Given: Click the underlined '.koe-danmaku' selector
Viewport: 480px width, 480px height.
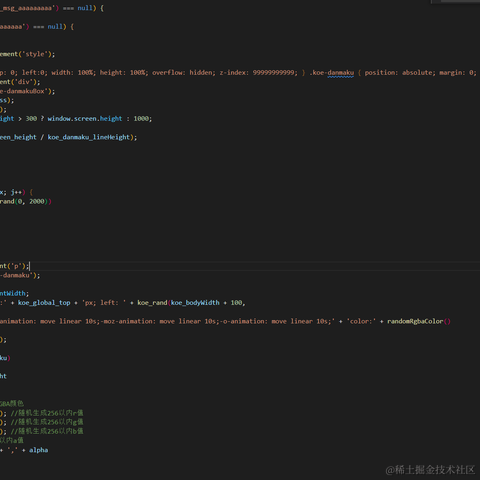Looking at the screenshot, I should coord(332,73).
